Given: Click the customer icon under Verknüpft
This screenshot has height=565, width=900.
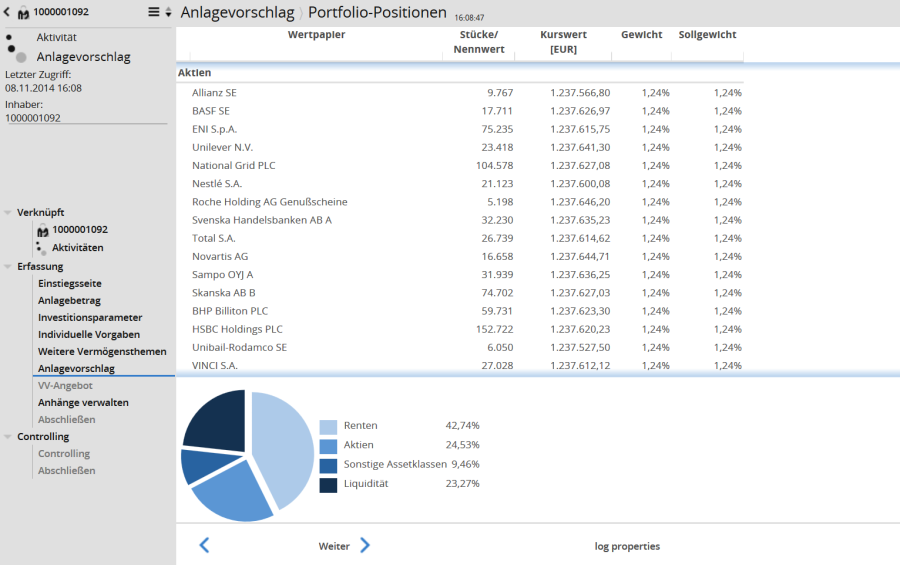Looking at the screenshot, I should (43, 230).
